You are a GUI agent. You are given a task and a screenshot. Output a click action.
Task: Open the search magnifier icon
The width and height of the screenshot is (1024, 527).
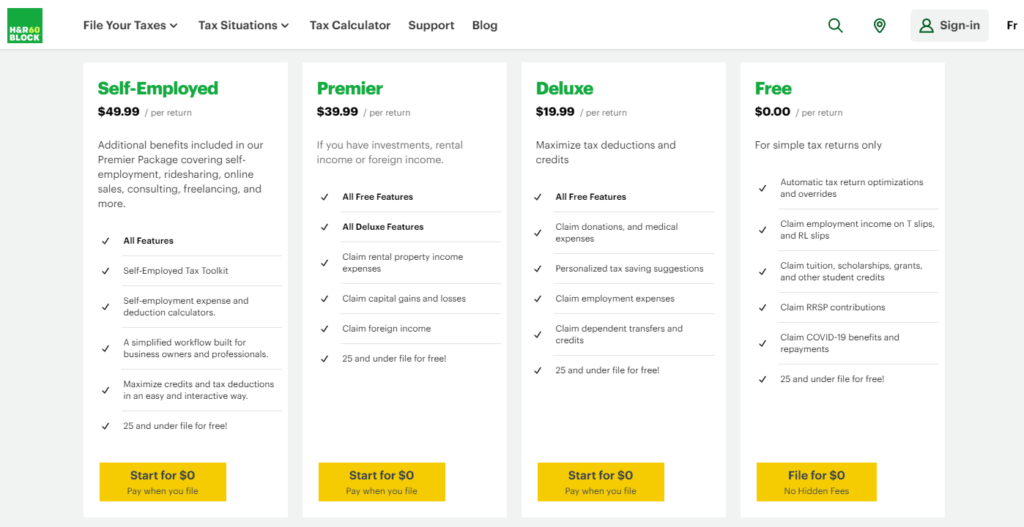coord(835,25)
